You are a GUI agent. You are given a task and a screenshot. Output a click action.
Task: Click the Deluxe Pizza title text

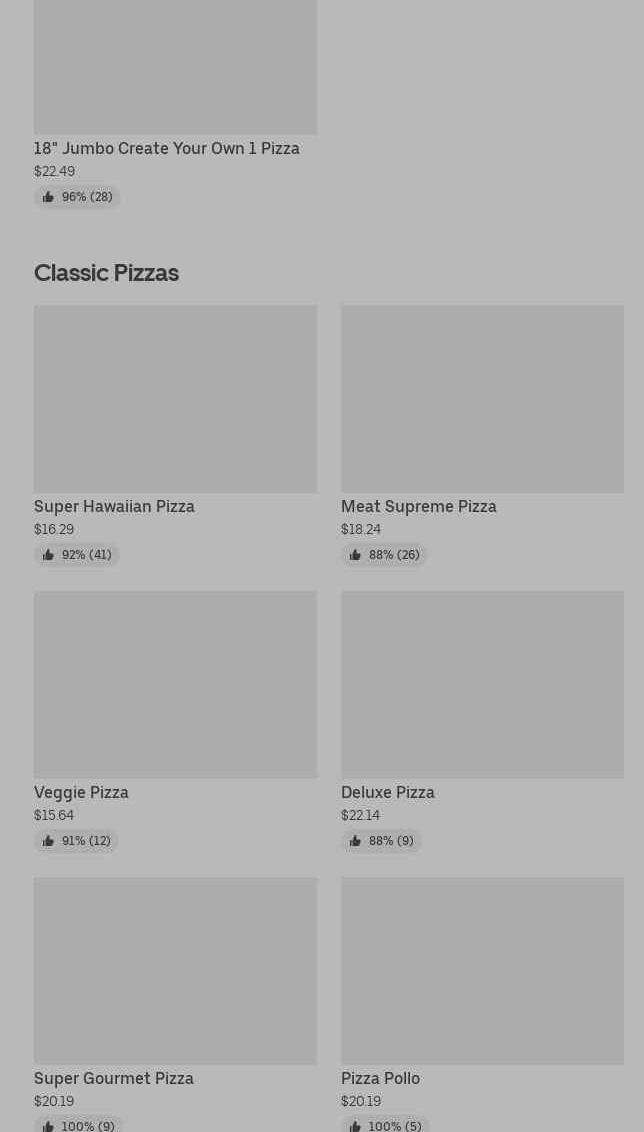click(x=387, y=792)
